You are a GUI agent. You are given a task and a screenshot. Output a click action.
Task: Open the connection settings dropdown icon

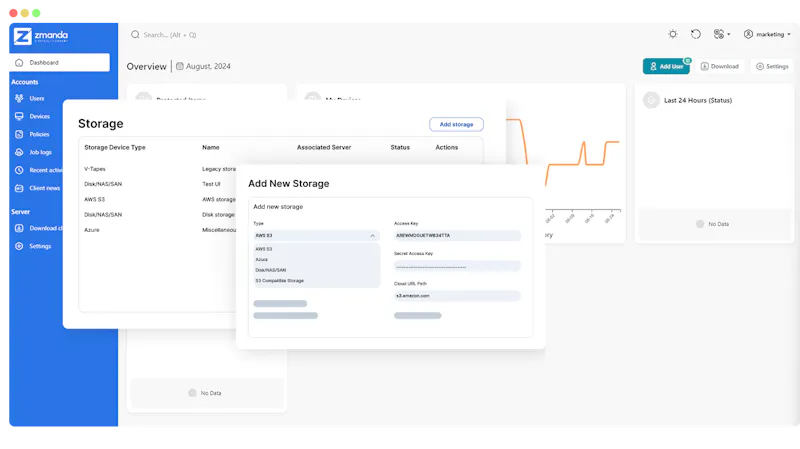click(721, 34)
